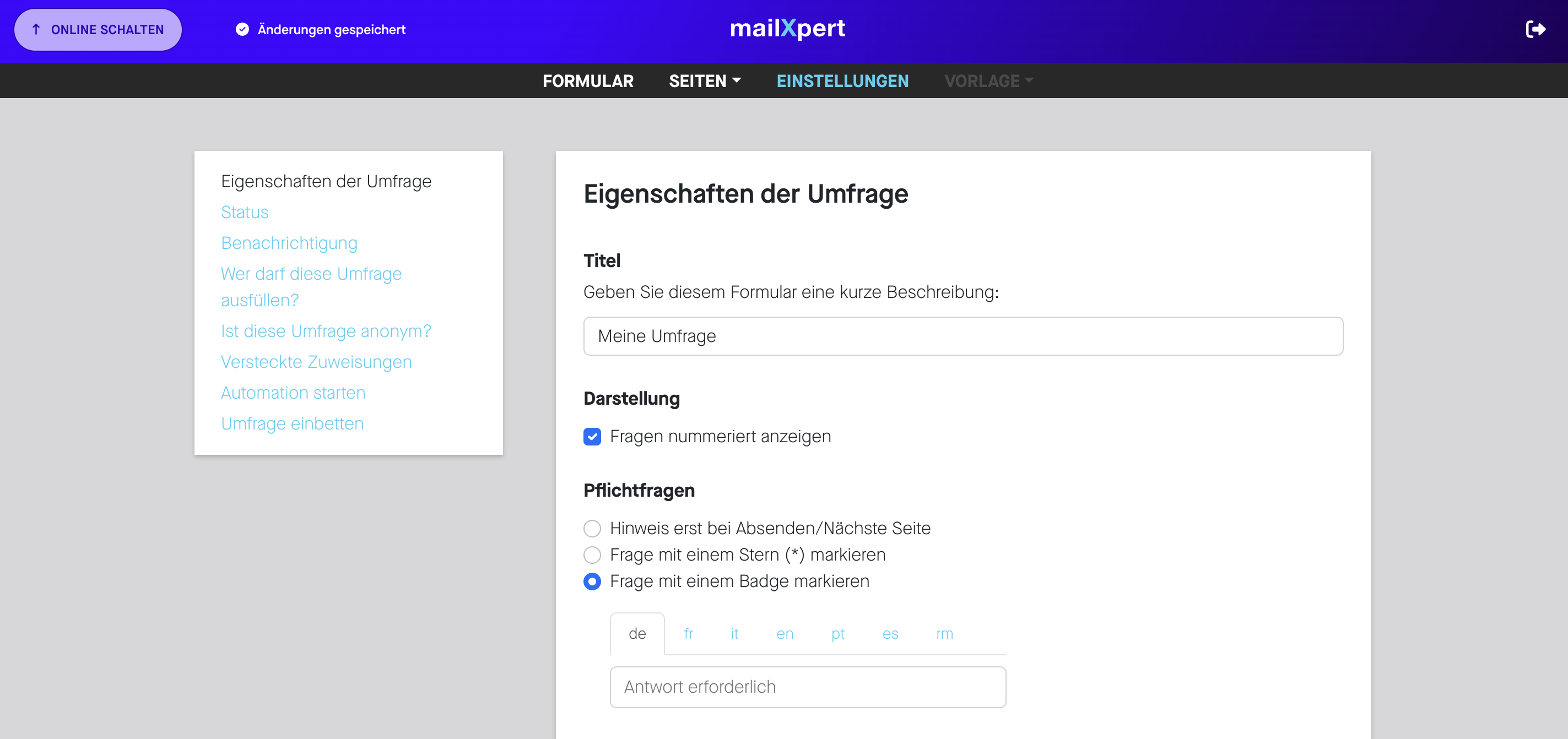Switch to the en language tab

tap(784, 633)
